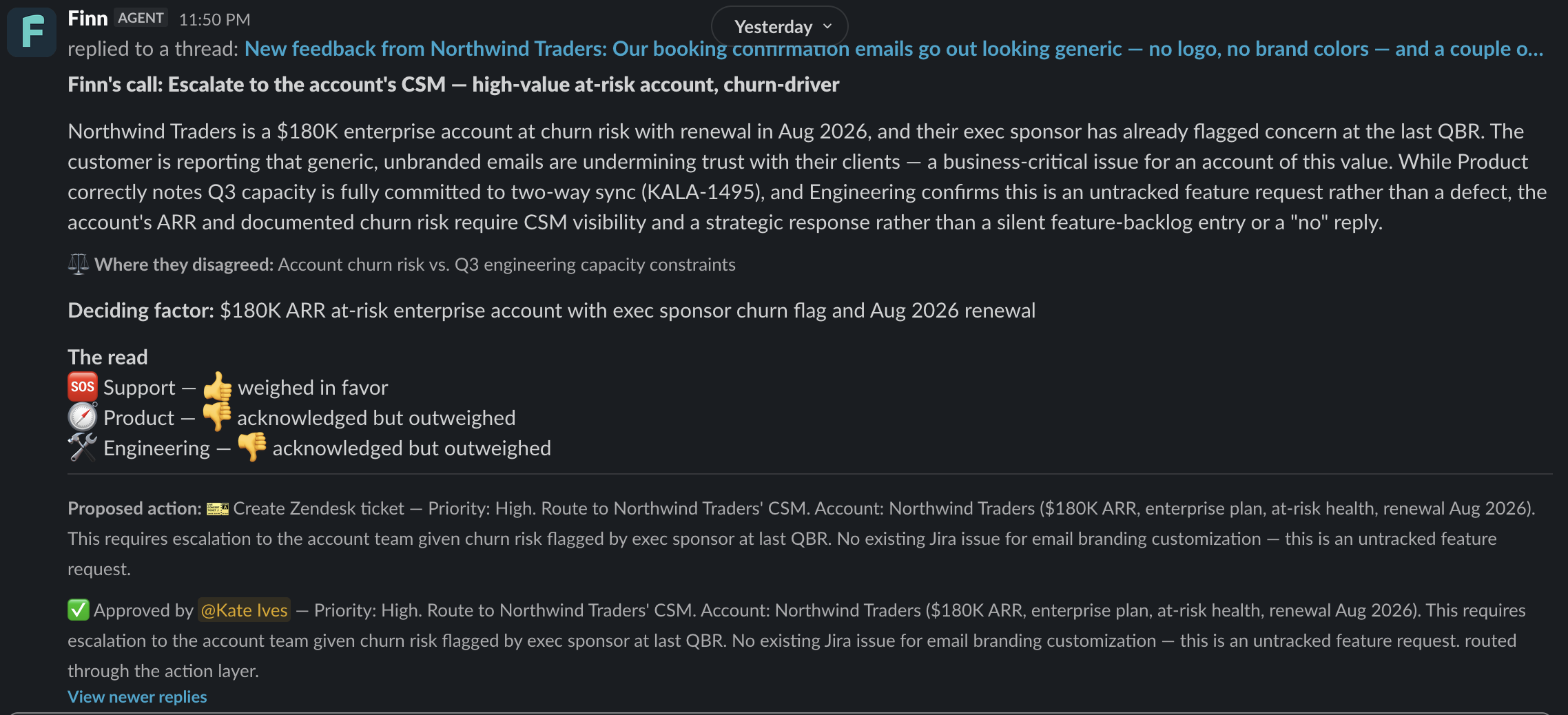Click the SOS Support emoji
The image size is (1568, 715).
[x=83, y=387]
